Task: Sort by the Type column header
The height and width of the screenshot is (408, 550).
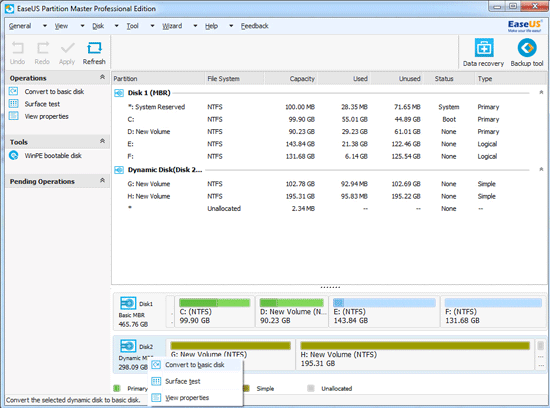Action: [510, 79]
